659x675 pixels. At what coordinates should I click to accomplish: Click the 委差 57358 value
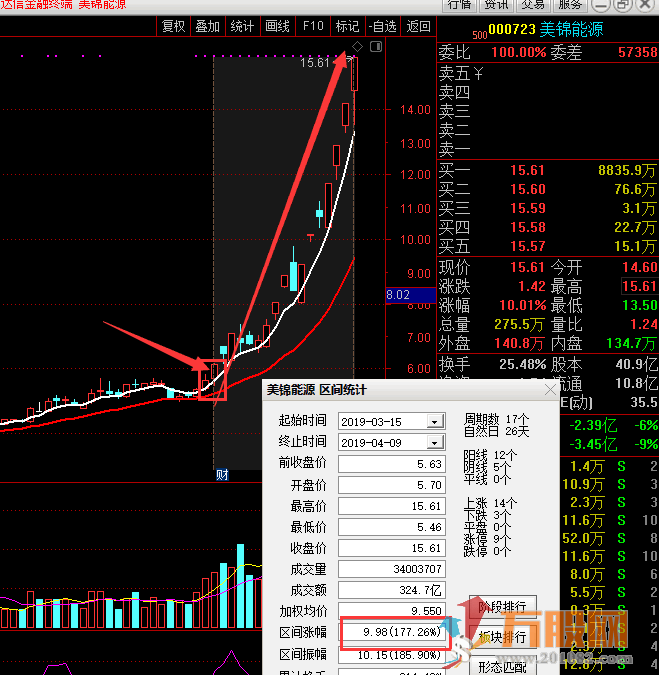pos(638,53)
